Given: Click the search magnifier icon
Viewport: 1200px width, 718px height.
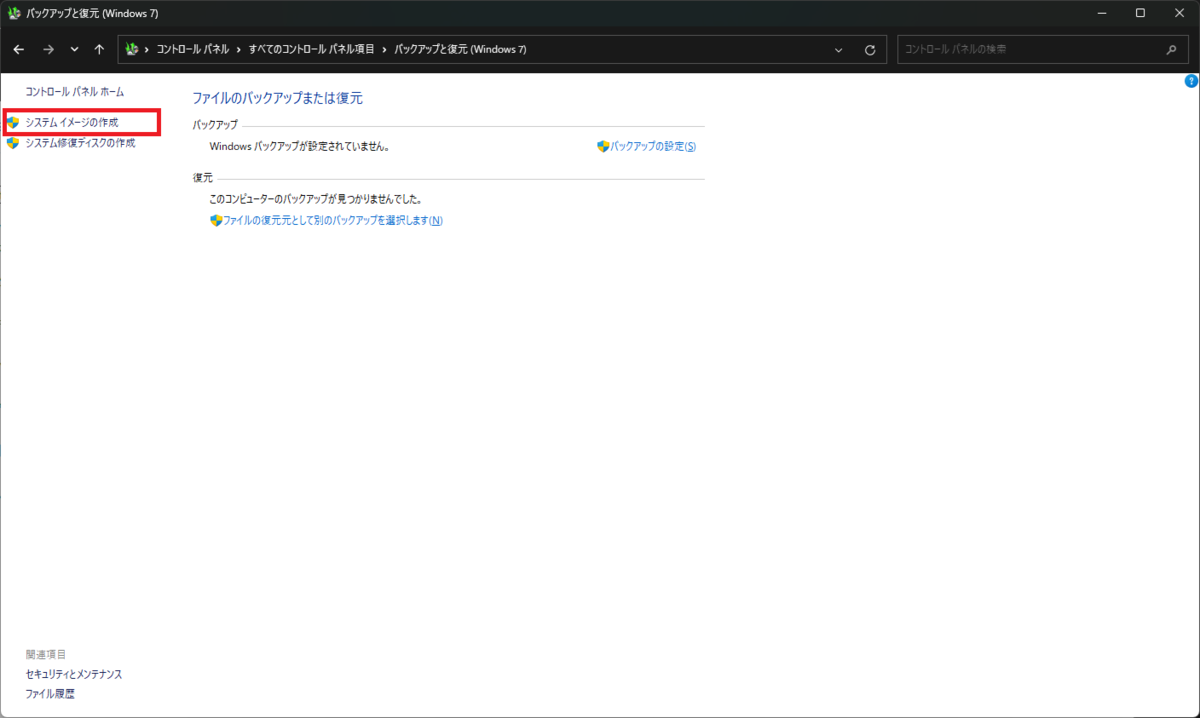Looking at the screenshot, I should [1171, 49].
